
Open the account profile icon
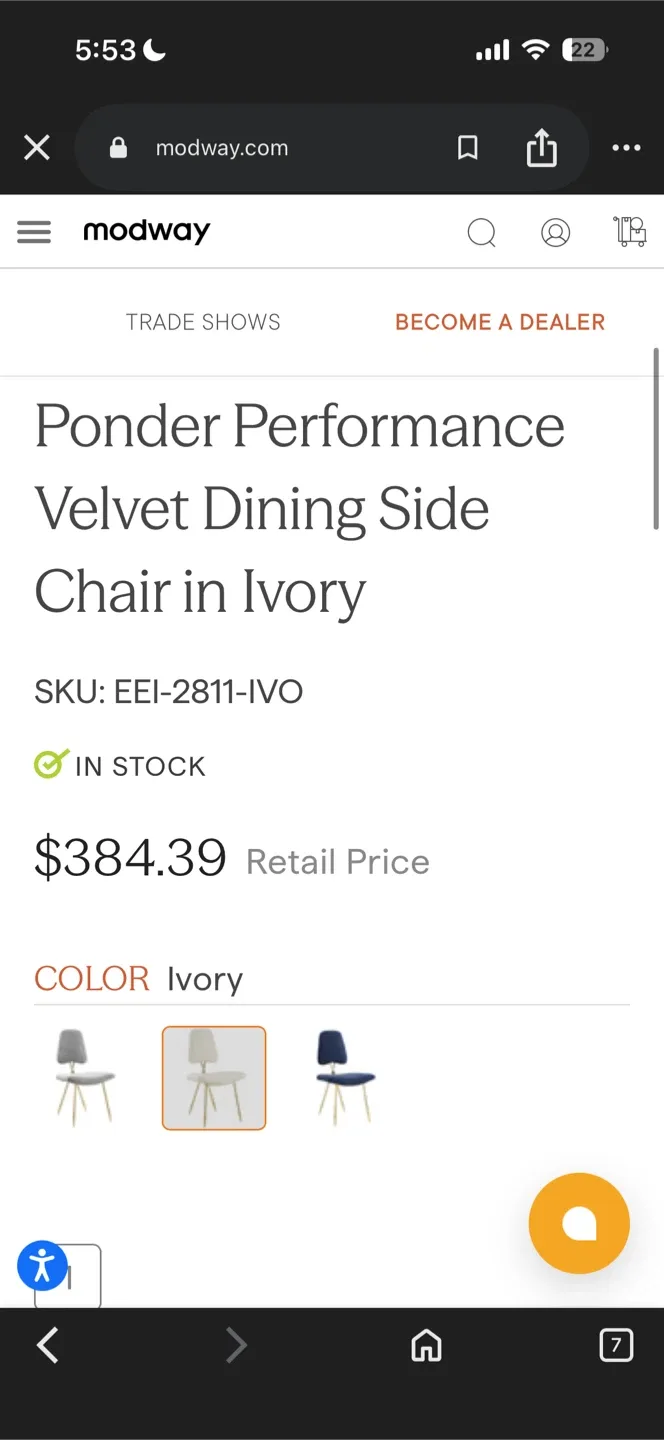tap(556, 232)
